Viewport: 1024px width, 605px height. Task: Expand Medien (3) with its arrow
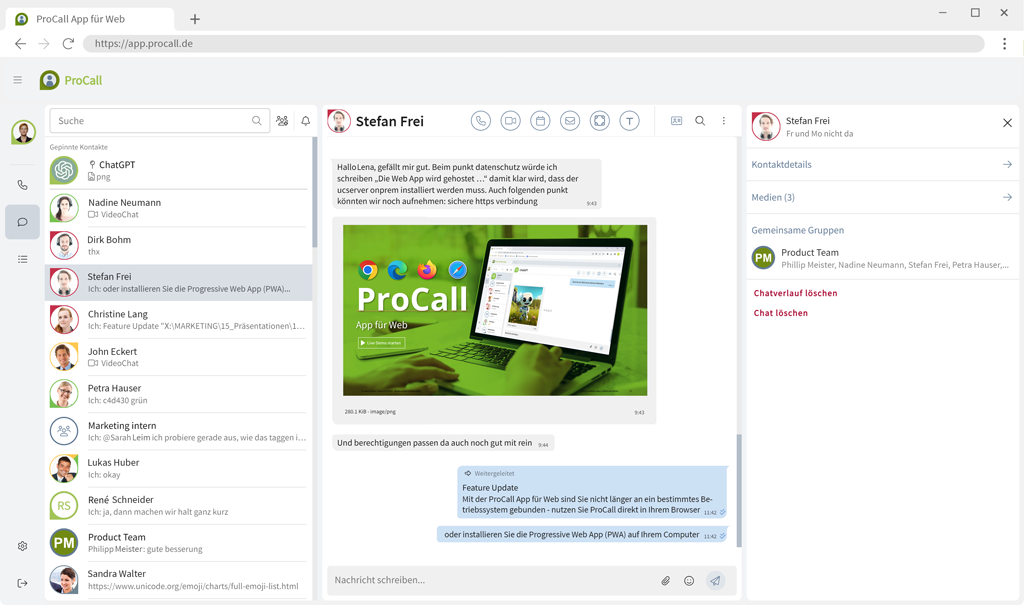[1007, 197]
